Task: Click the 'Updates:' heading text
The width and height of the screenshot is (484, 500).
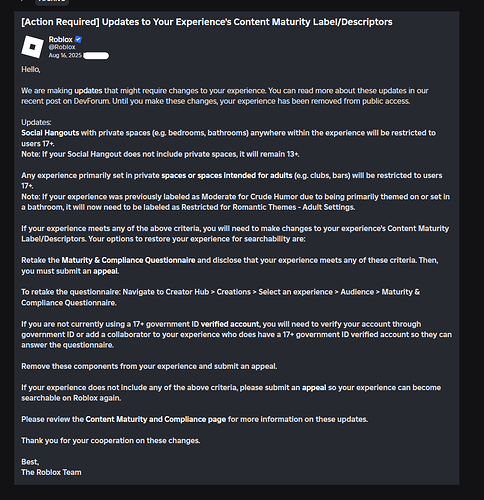Action: coord(36,122)
